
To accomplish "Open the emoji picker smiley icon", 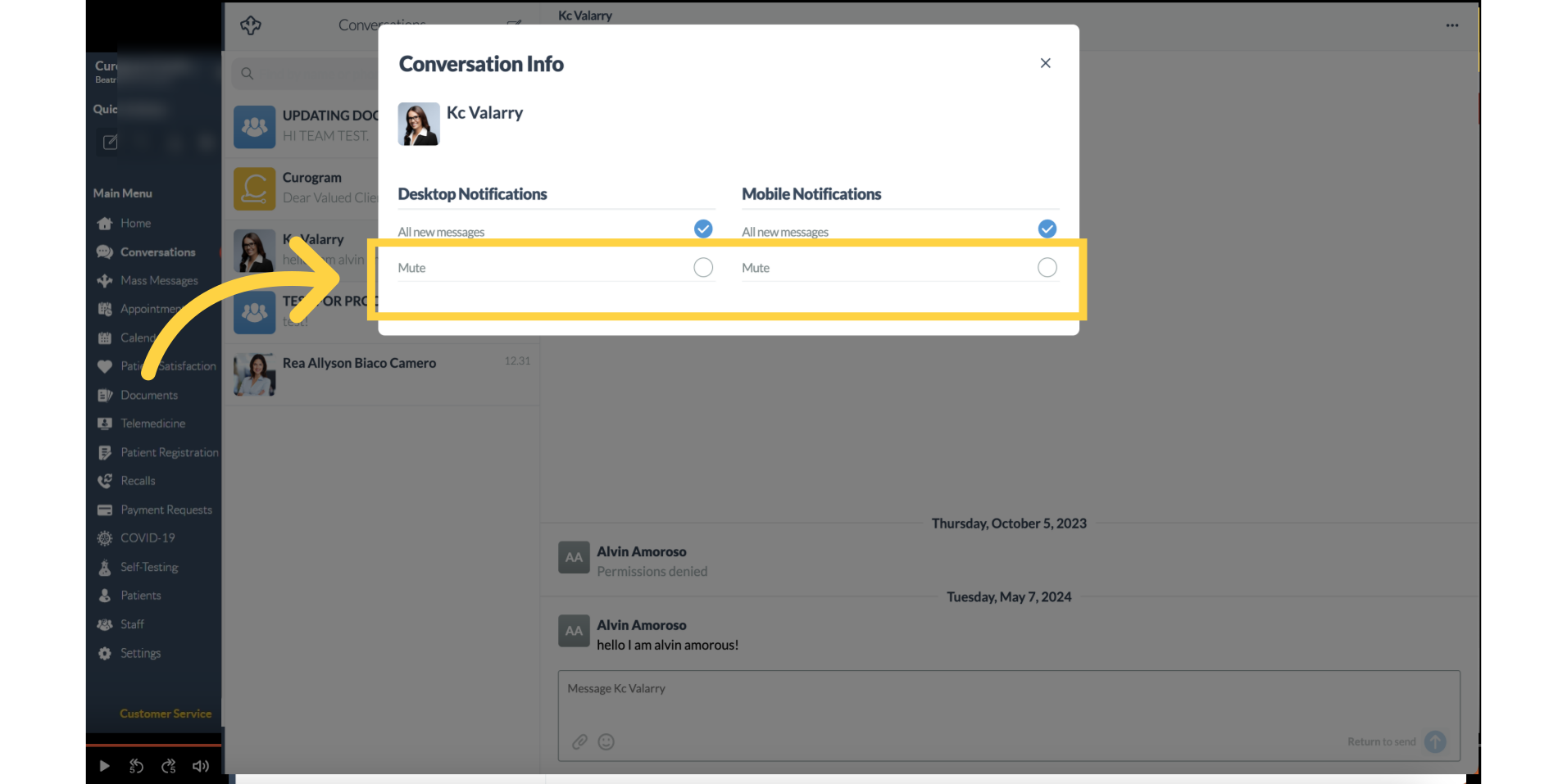I will tap(606, 741).
